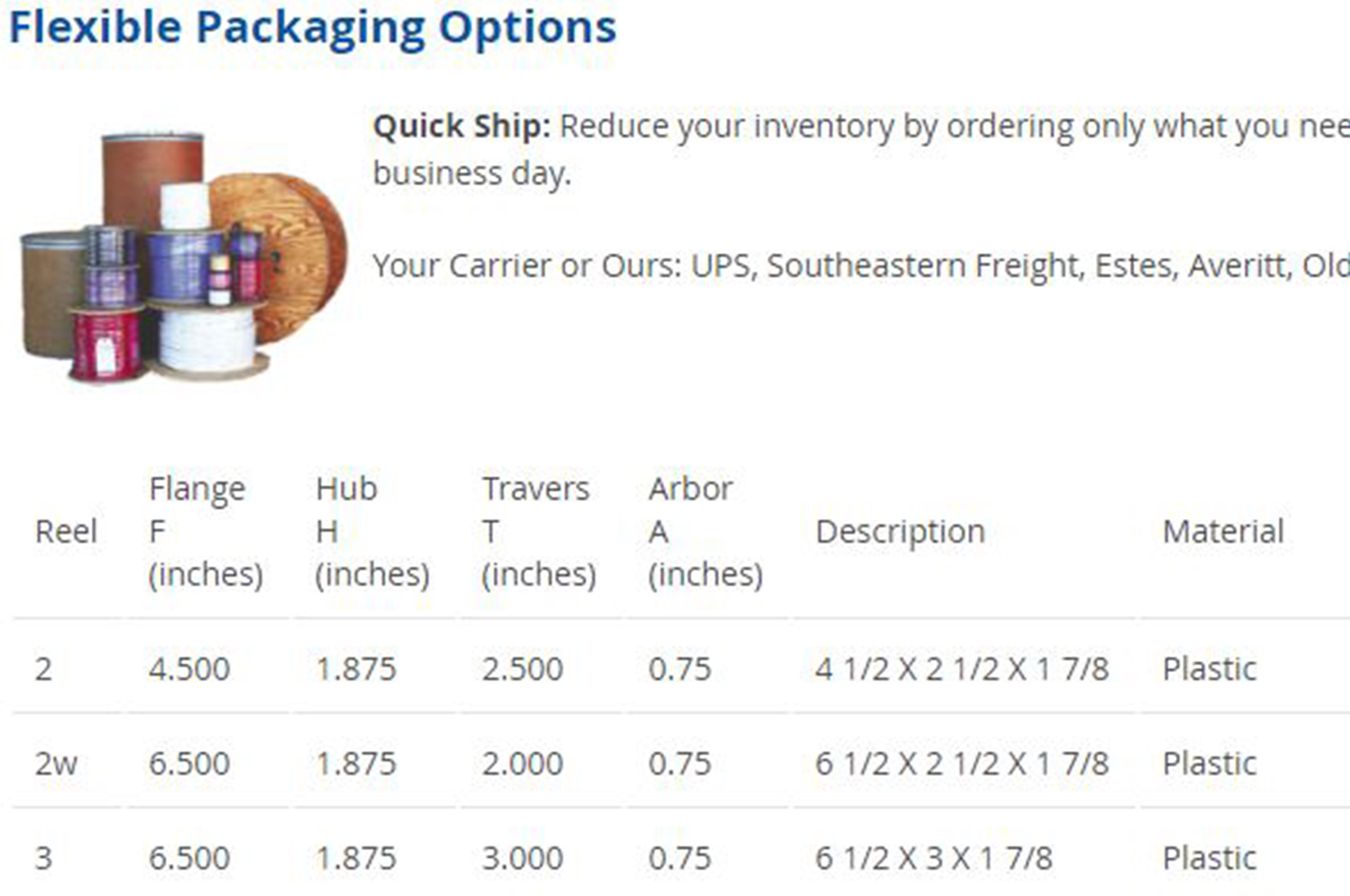Click the bold Quick Ship label
1350x896 pixels.
pos(461,127)
